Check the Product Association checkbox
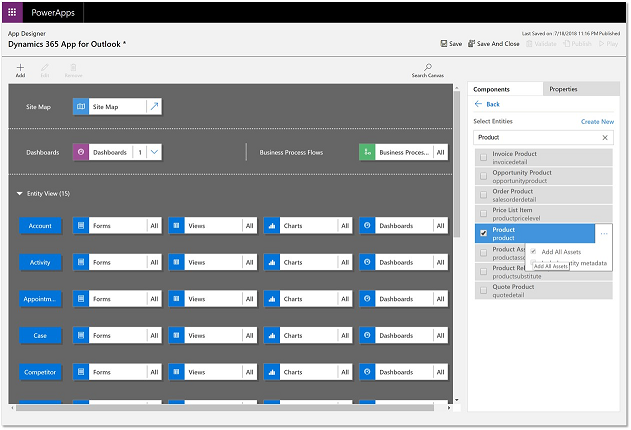 483,253
